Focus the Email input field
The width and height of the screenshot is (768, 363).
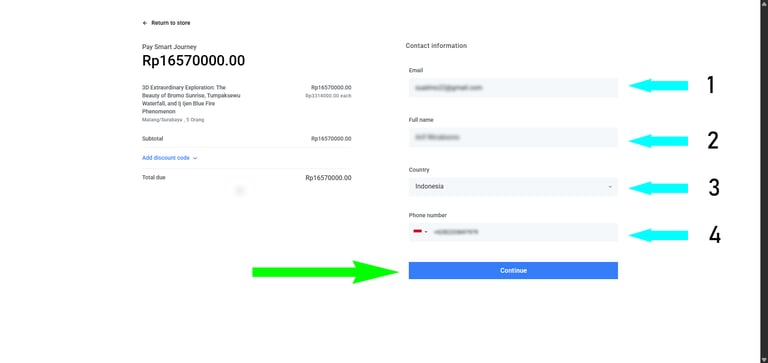coord(513,88)
